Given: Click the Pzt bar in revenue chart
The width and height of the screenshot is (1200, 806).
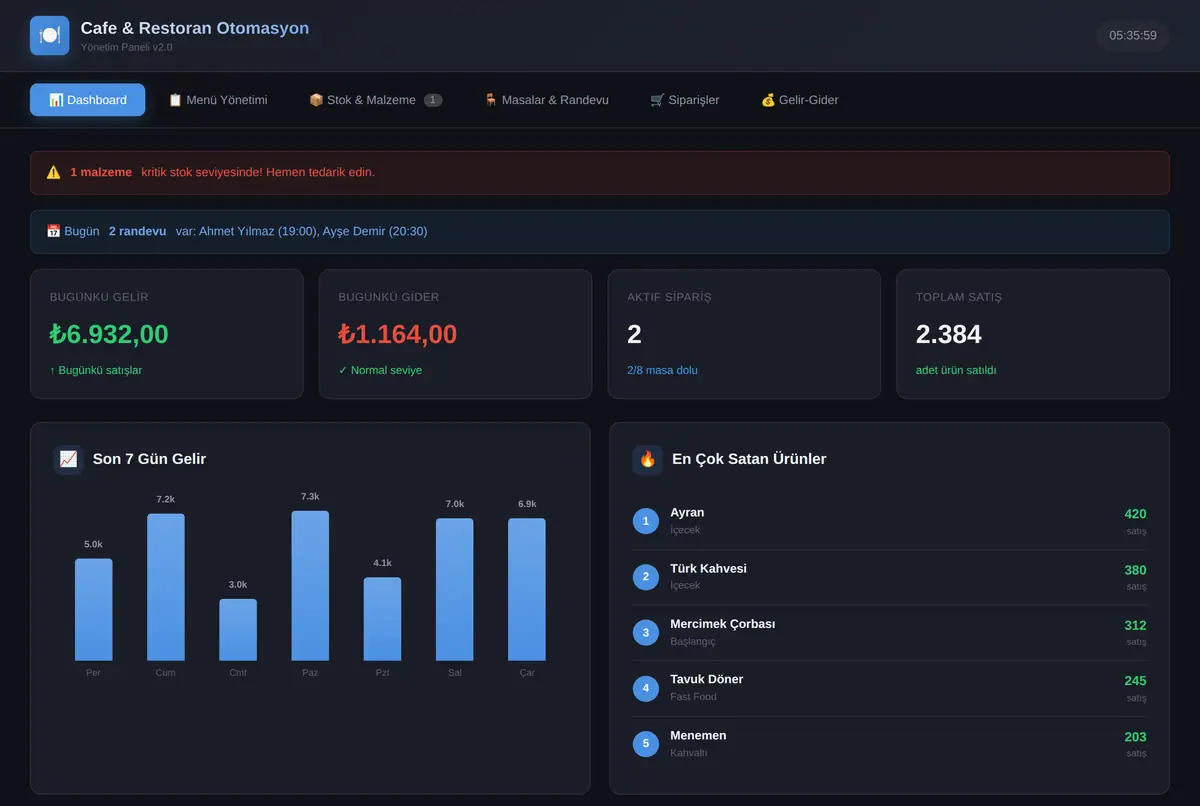Looking at the screenshot, I should pos(382,619).
